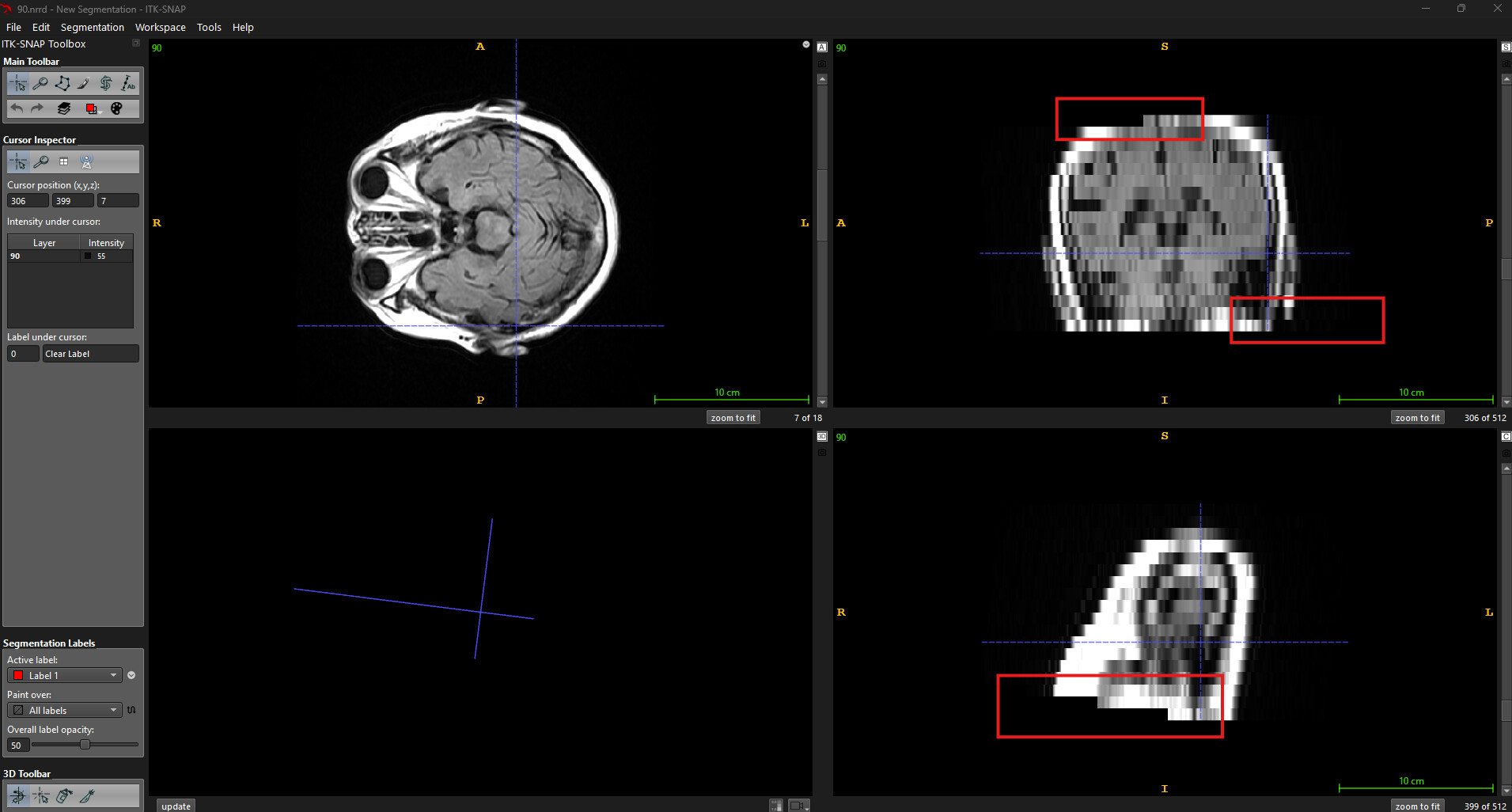Open the Workspace menu

click(x=160, y=27)
